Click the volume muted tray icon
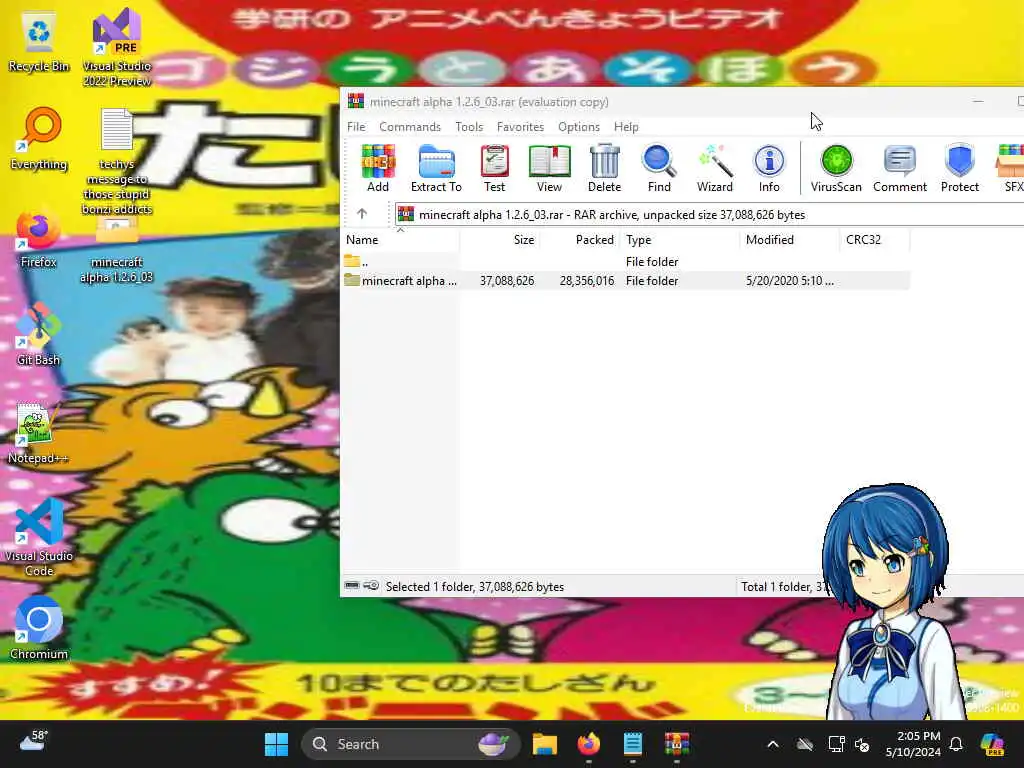This screenshot has height=768, width=1024. 863,744
